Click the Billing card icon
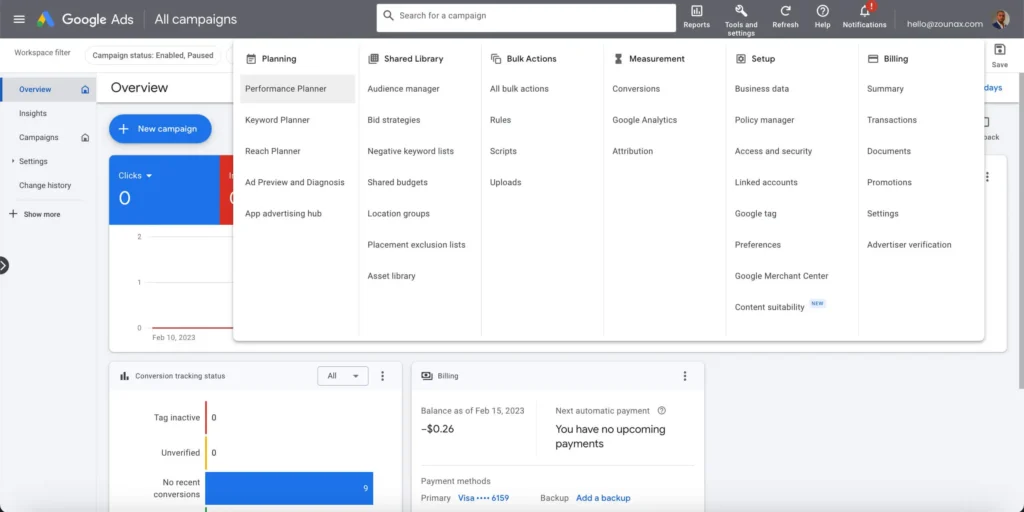The height and width of the screenshot is (512, 1024). [427, 376]
